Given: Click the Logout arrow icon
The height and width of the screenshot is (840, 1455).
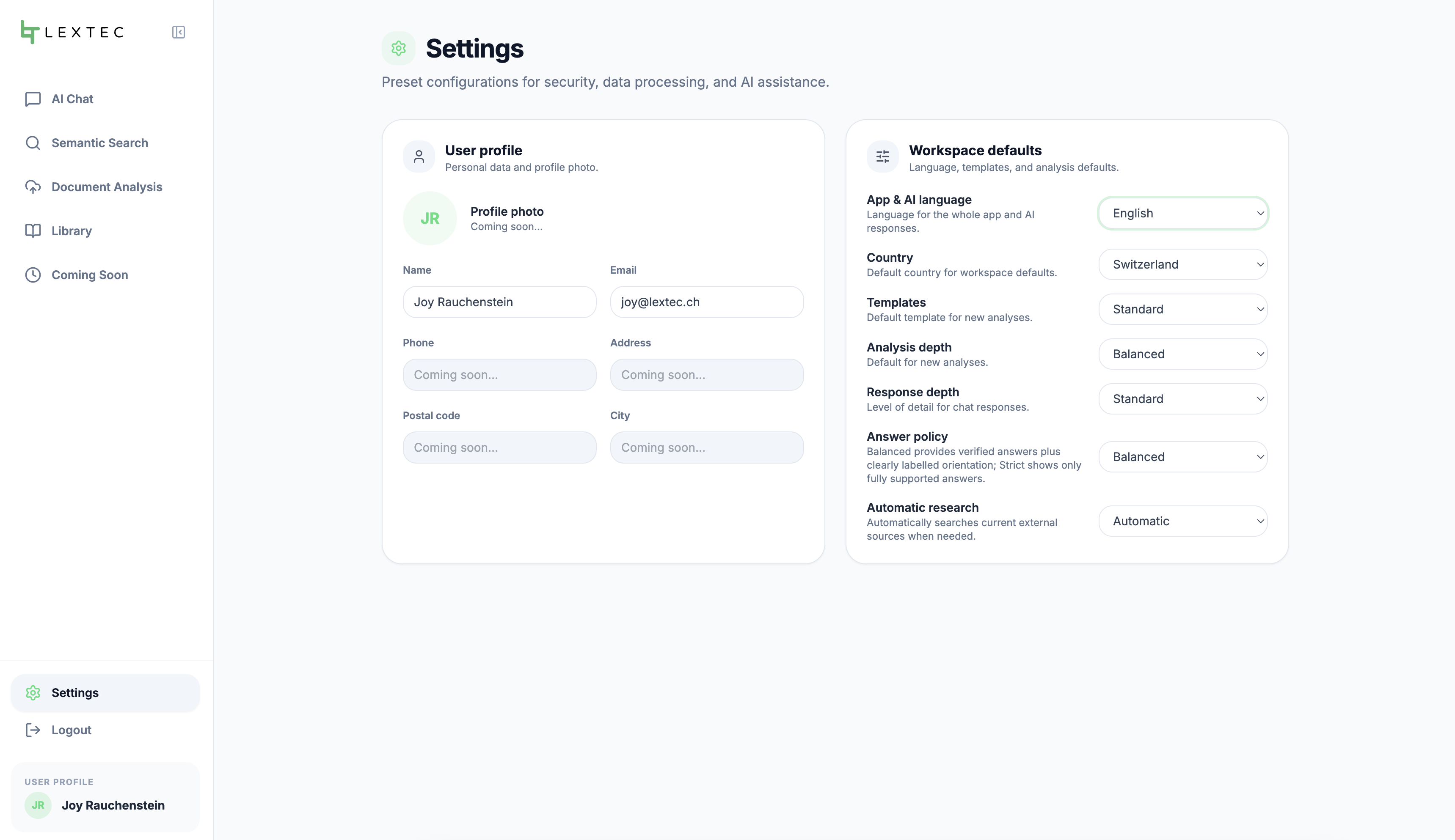Looking at the screenshot, I should pos(33,730).
